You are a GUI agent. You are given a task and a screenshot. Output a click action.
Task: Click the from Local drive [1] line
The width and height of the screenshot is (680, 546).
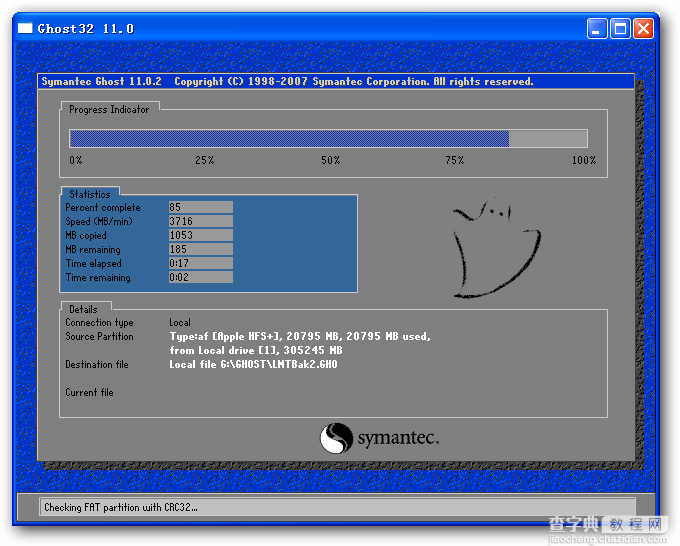[256, 350]
